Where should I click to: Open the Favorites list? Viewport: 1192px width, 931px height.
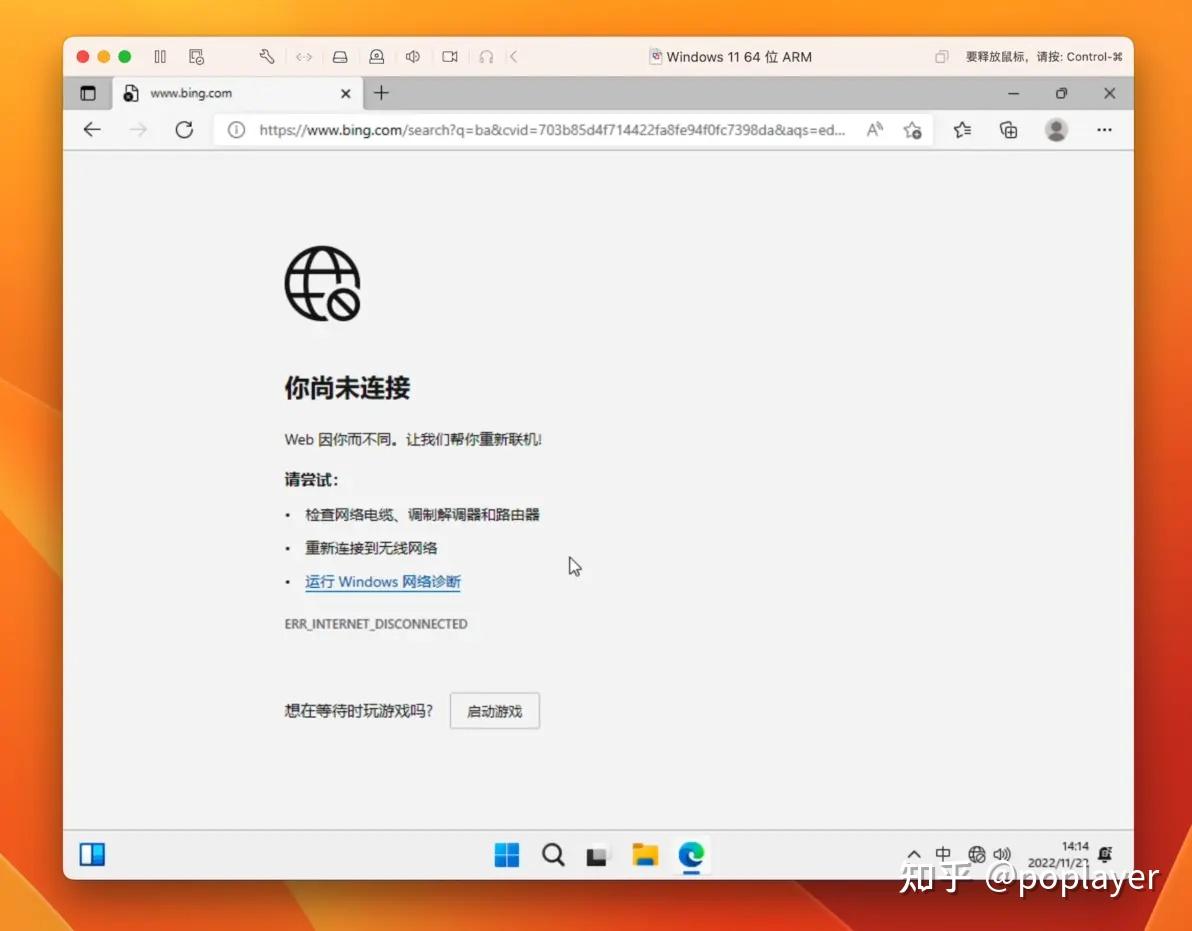pos(962,130)
